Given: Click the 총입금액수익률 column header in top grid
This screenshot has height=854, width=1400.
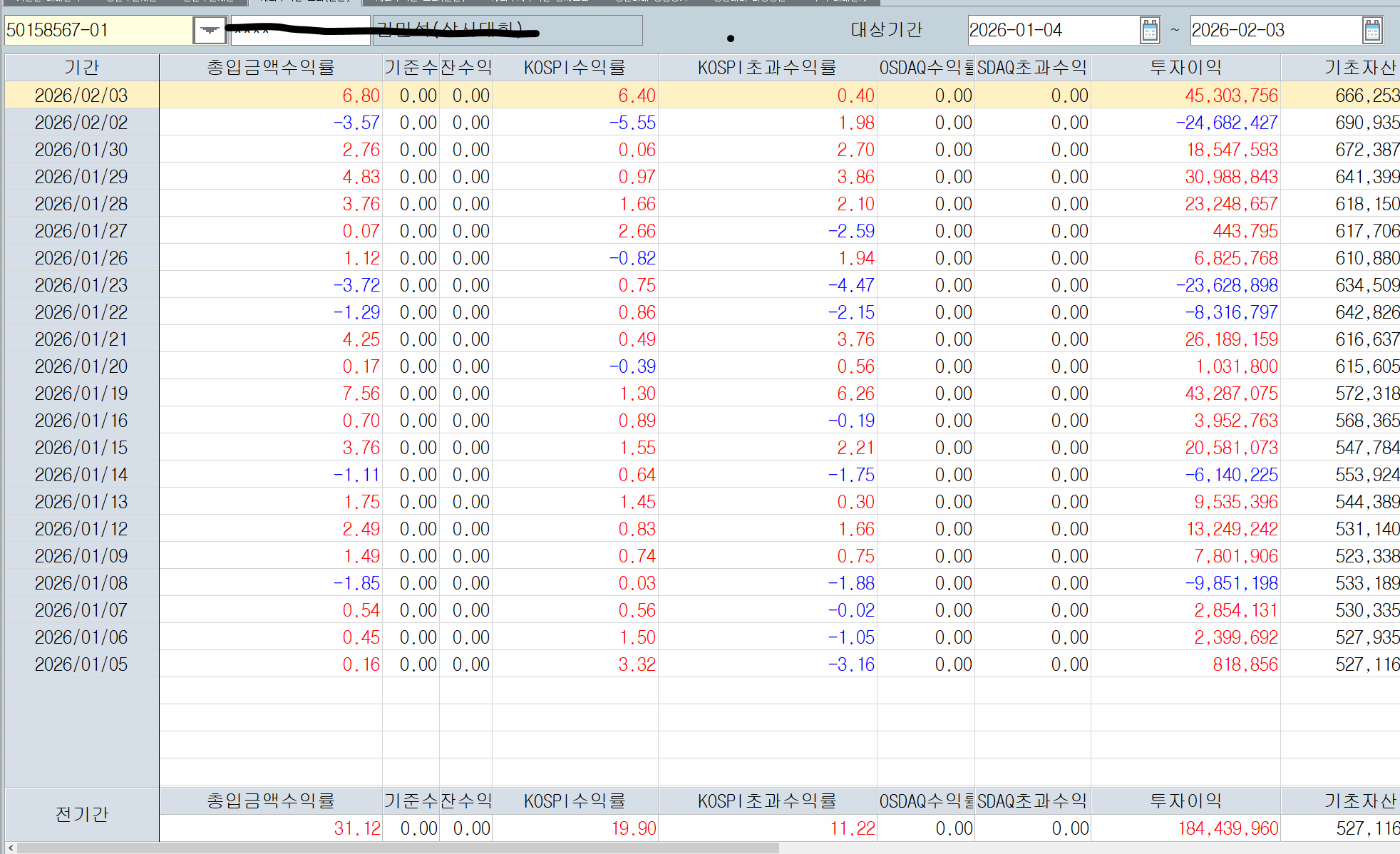Looking at the screenshot, I should 270,68.
